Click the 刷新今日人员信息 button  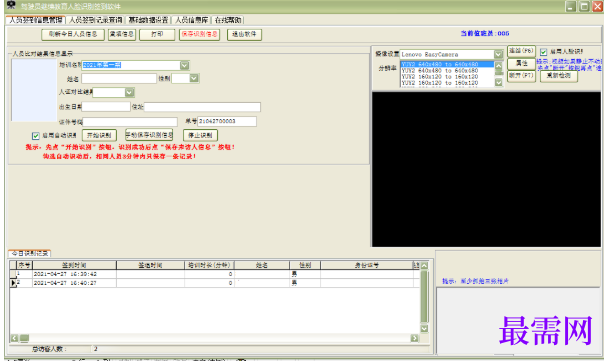[73, 34]
